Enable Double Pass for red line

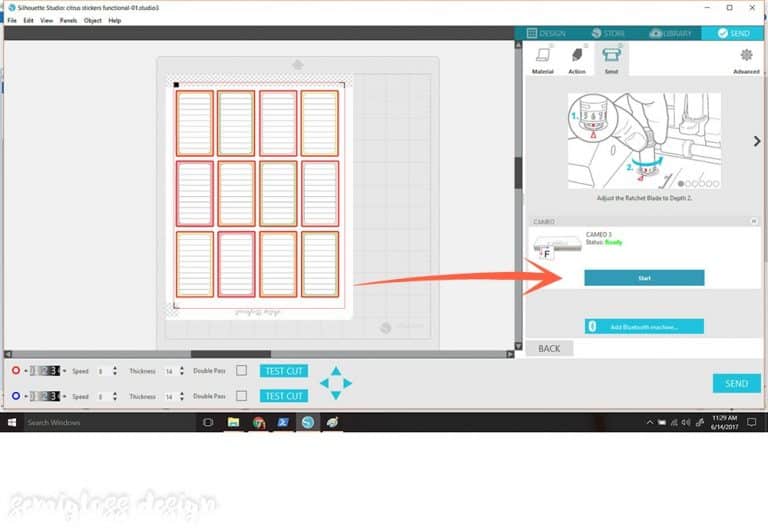point(242,371)
